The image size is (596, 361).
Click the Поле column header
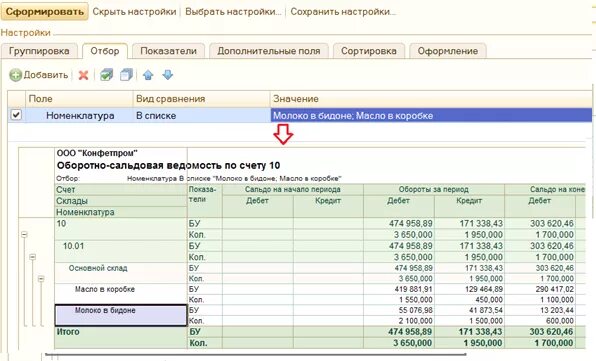(x=79, y=99)
